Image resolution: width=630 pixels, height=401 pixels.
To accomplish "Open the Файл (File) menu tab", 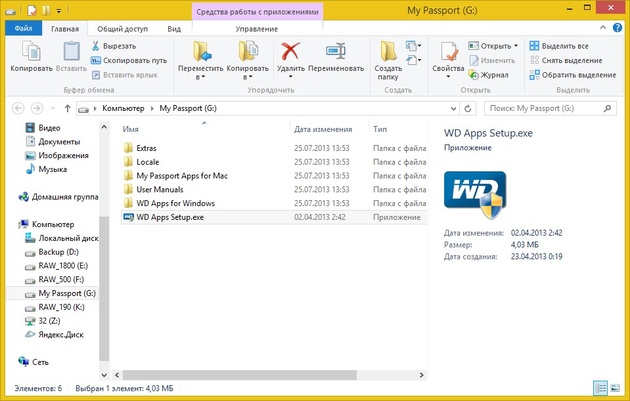I will [x=23, y=29].
